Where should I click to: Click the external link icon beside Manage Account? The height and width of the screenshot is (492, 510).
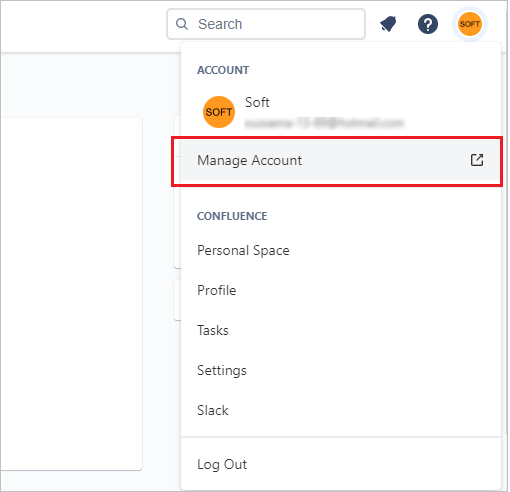[x=477, y=160]
